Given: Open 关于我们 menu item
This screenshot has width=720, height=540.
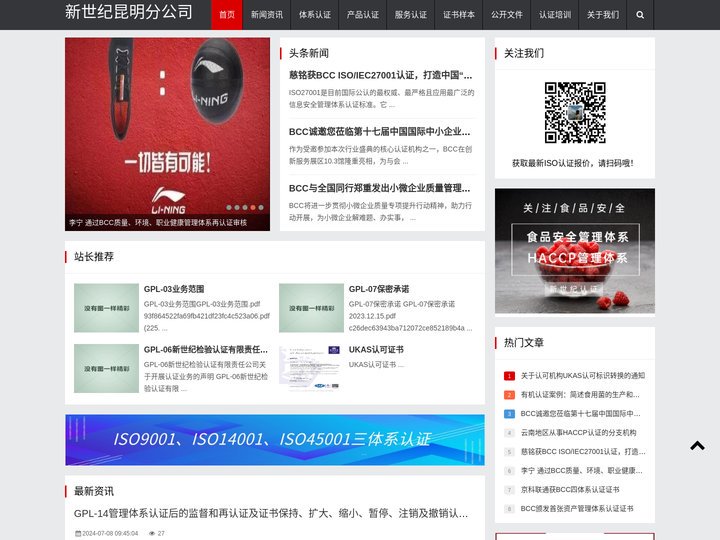Looking at the screenshot, I should [x=603, y=15].
